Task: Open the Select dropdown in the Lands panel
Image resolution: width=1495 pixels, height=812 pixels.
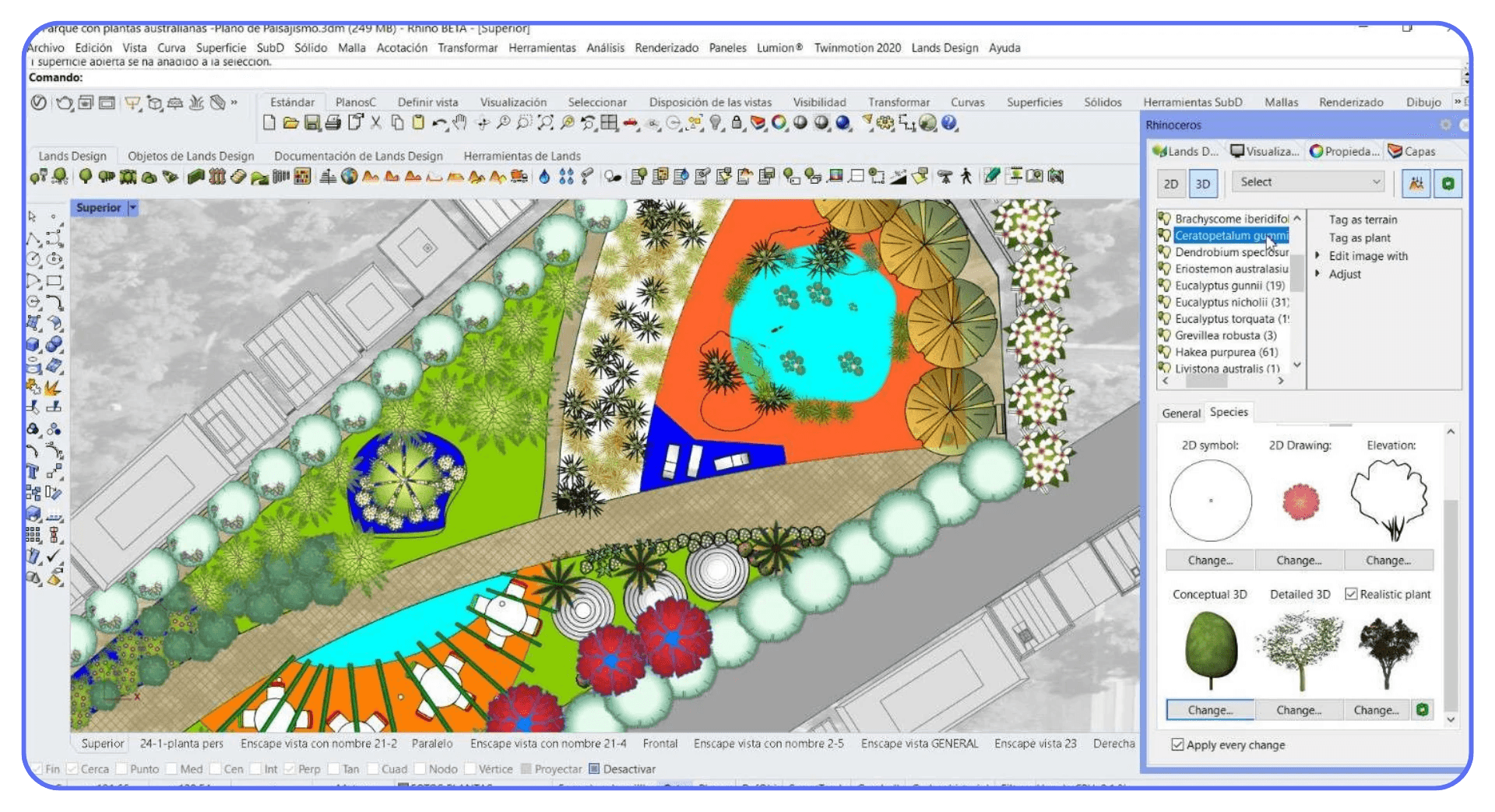Action: click(x=1308, y=181)
